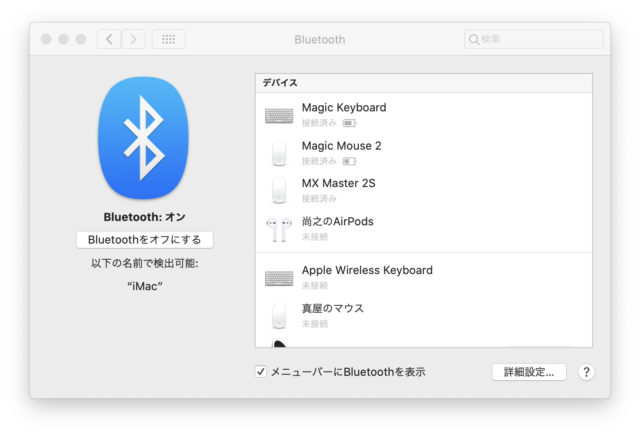Open 詳細設定... advanced settings

[529, 372]
